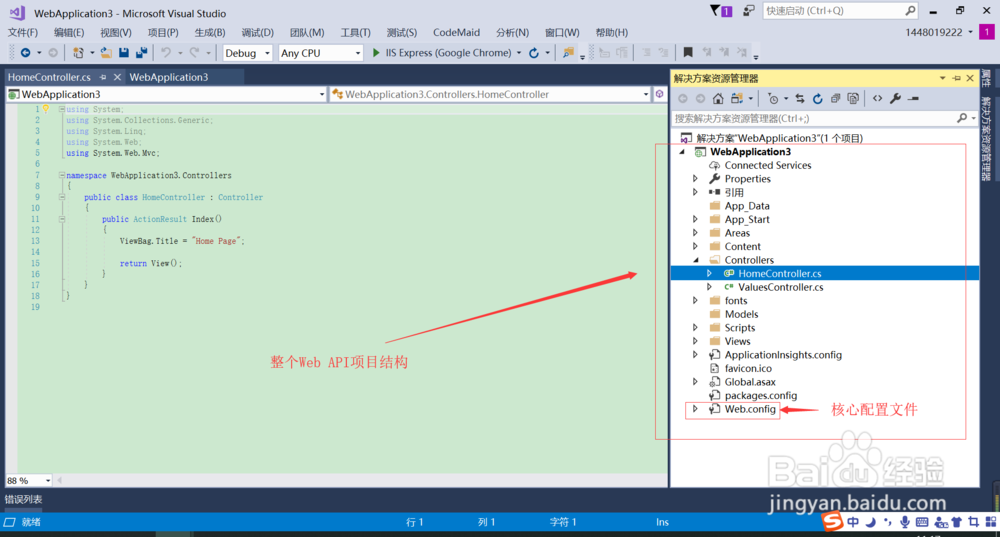1000x537 pixels.
Task: Click the Save All icon
Action: pos(142,53)
